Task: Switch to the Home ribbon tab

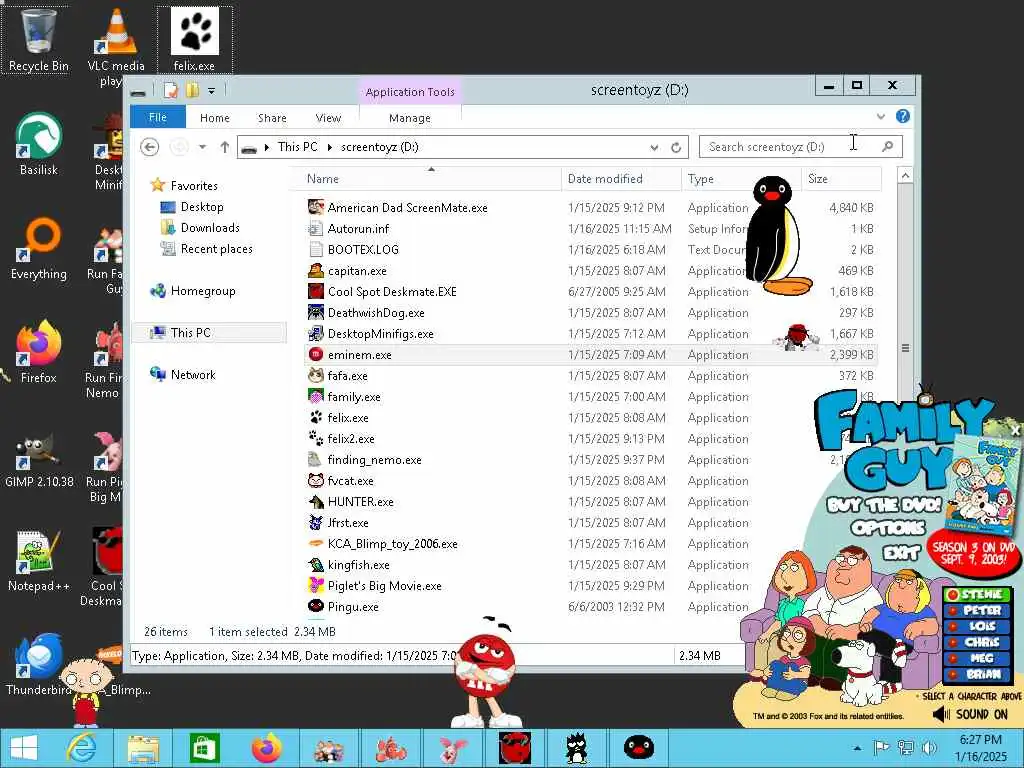Action: click(215, 118)
